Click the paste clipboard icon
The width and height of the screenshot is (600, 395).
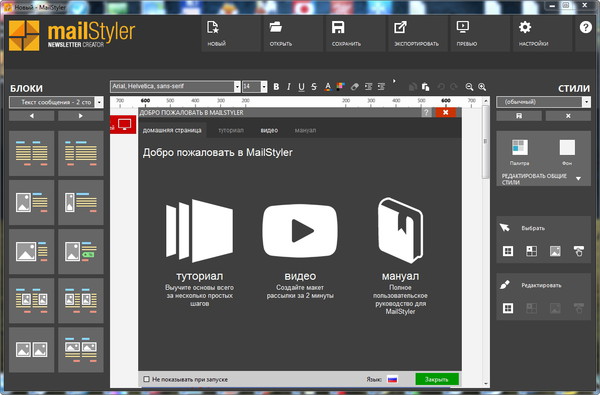(426, 87)
